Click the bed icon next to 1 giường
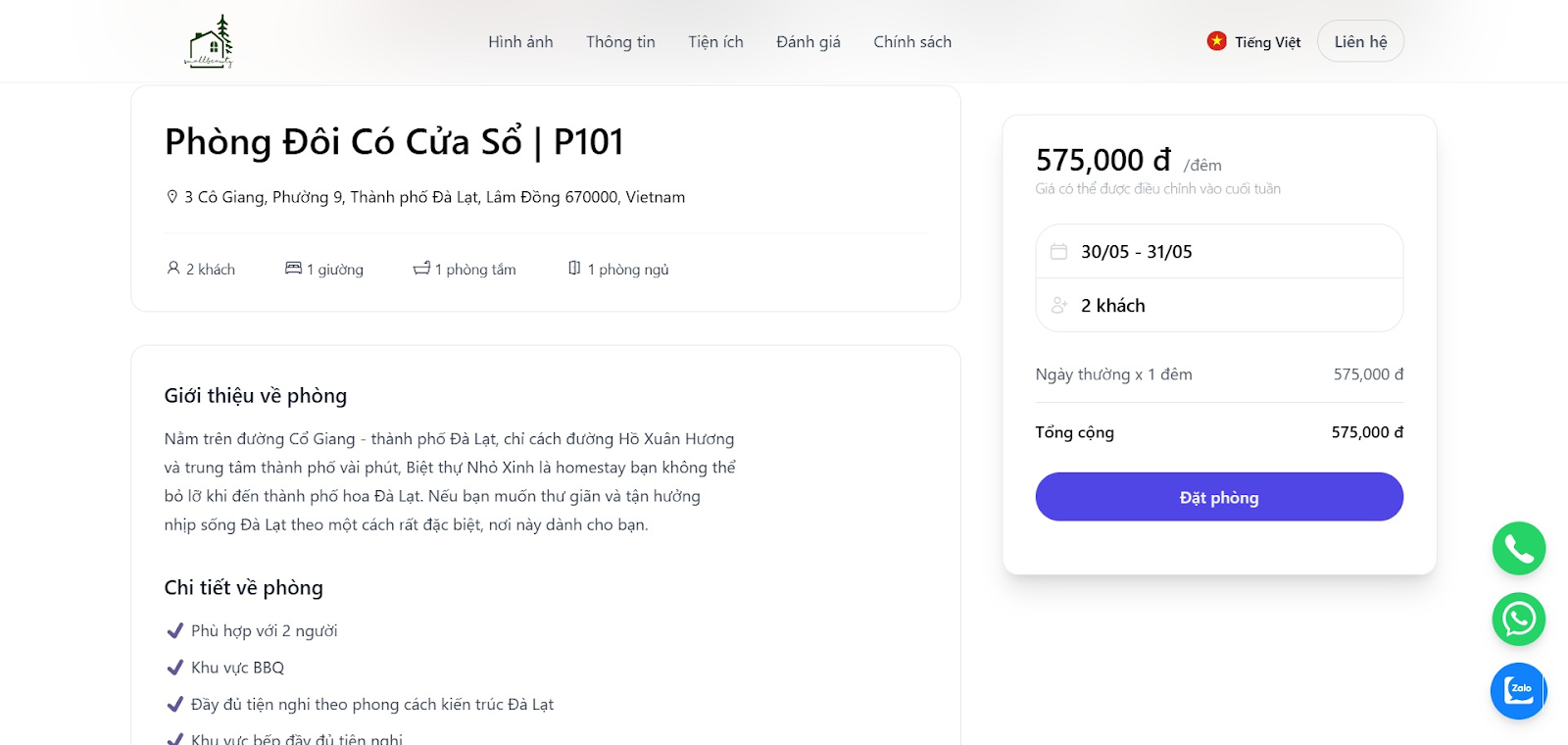 (293, 269)
